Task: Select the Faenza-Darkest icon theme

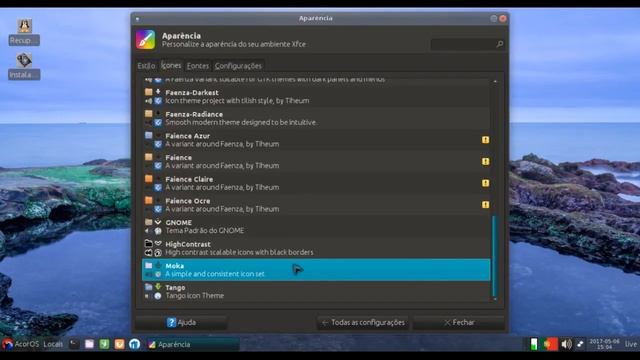Action: point(316,97)
